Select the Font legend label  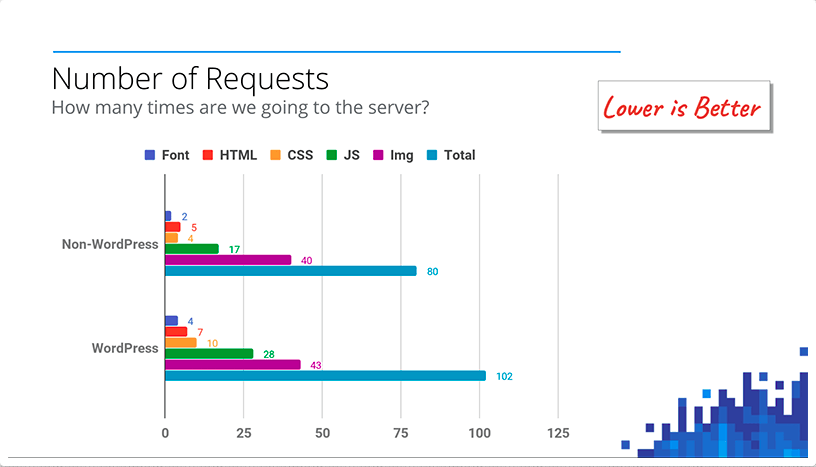click(175, 155)
